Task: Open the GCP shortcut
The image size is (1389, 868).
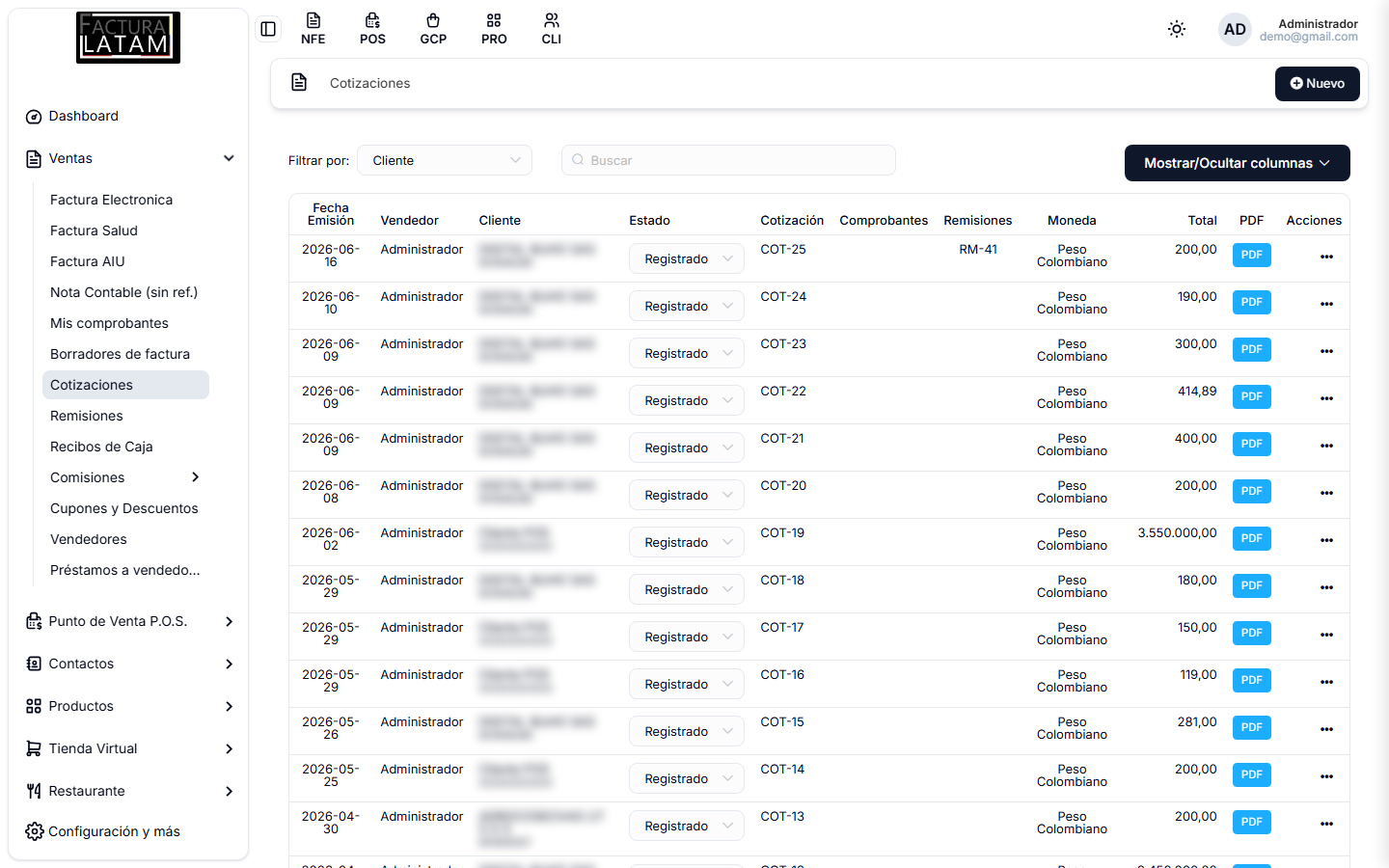Action: (x=433, y=29)
